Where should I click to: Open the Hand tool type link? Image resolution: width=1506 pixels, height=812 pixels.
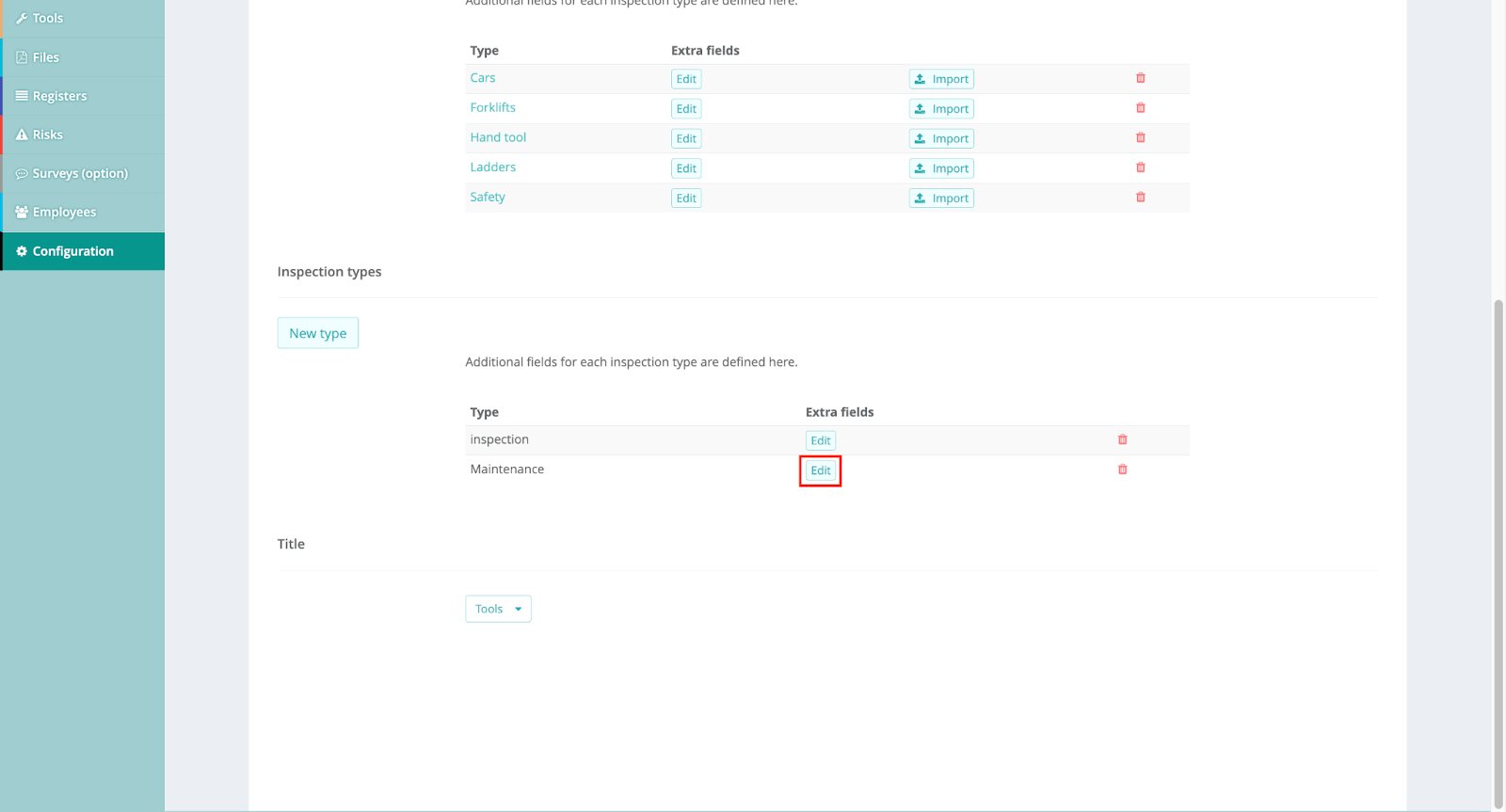(x=498, y=137)
